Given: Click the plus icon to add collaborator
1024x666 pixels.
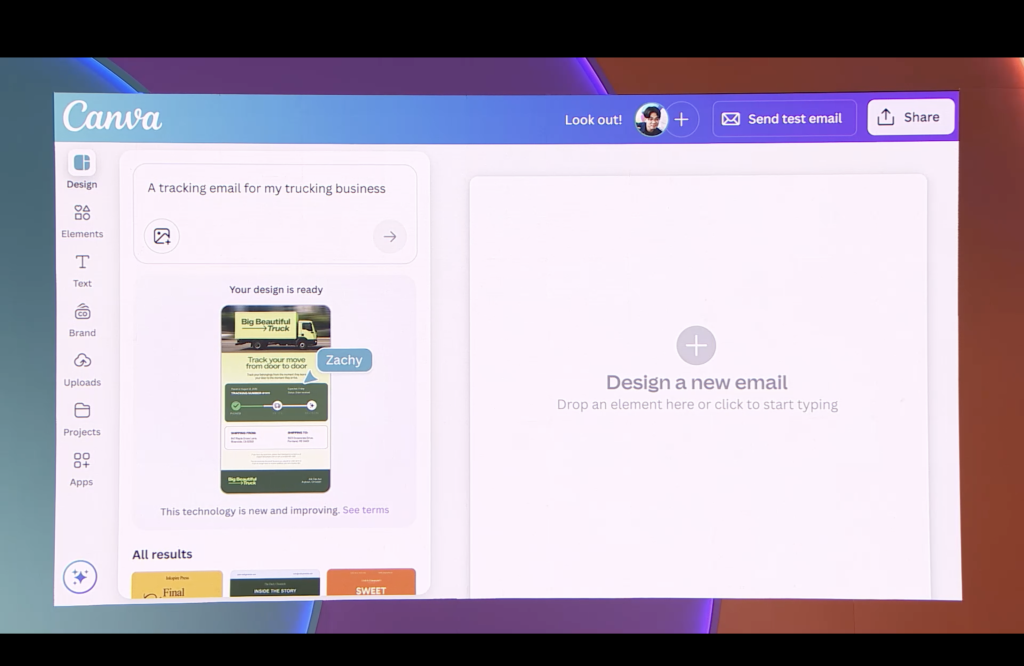Looking at the screenshot, I should (681, 119).
